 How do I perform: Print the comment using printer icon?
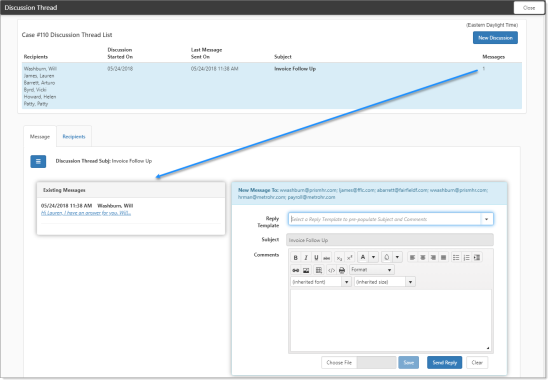click(342, 270)
